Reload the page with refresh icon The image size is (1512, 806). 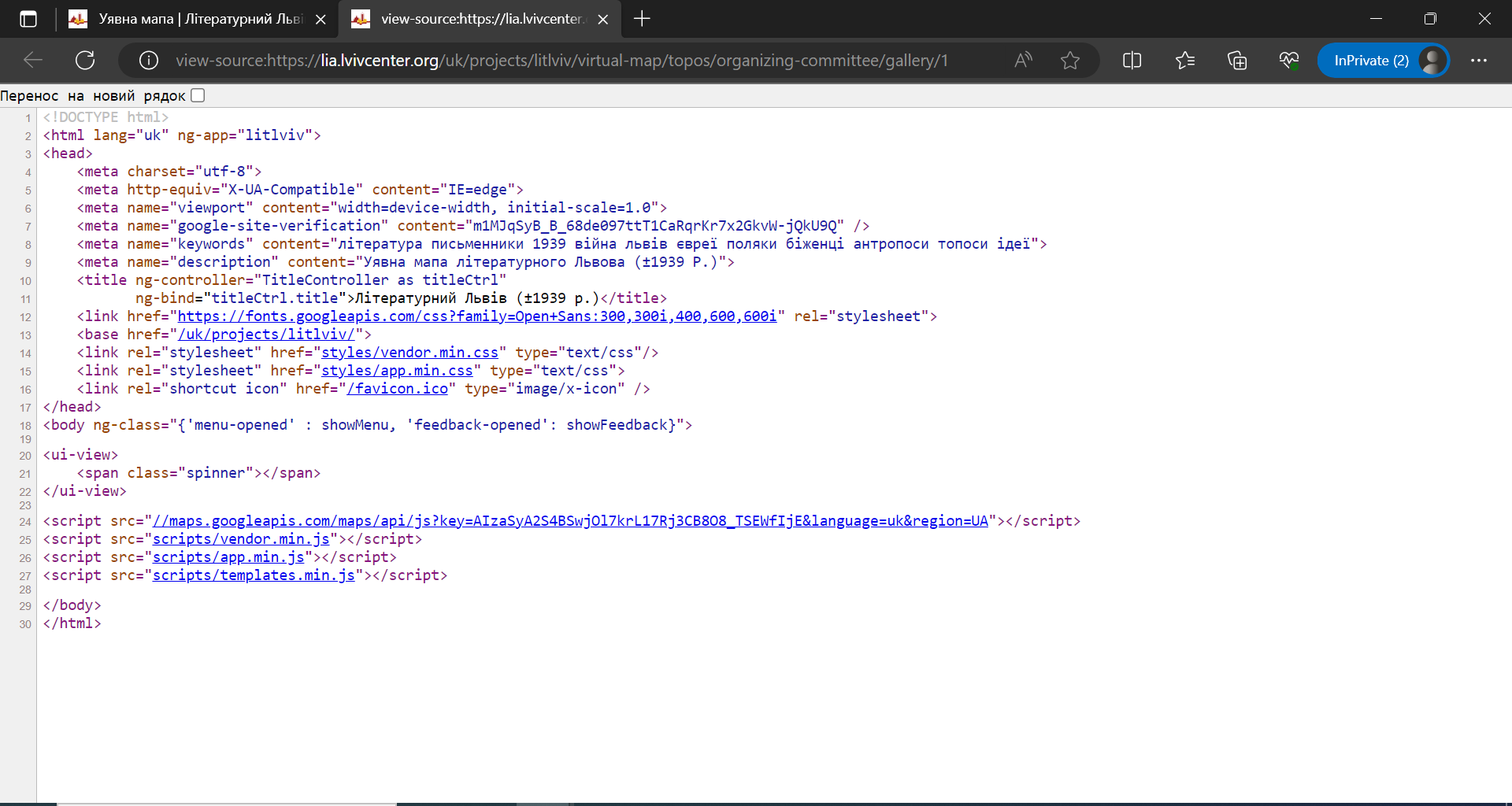click(85, 61)
